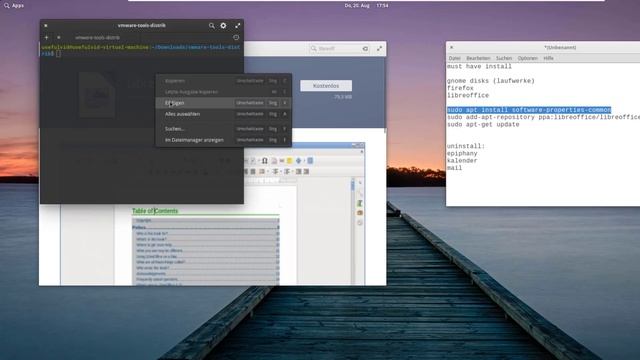
Task: Choose Im Dateimanager anzeigen in context menu
Action: coord(223,140)
